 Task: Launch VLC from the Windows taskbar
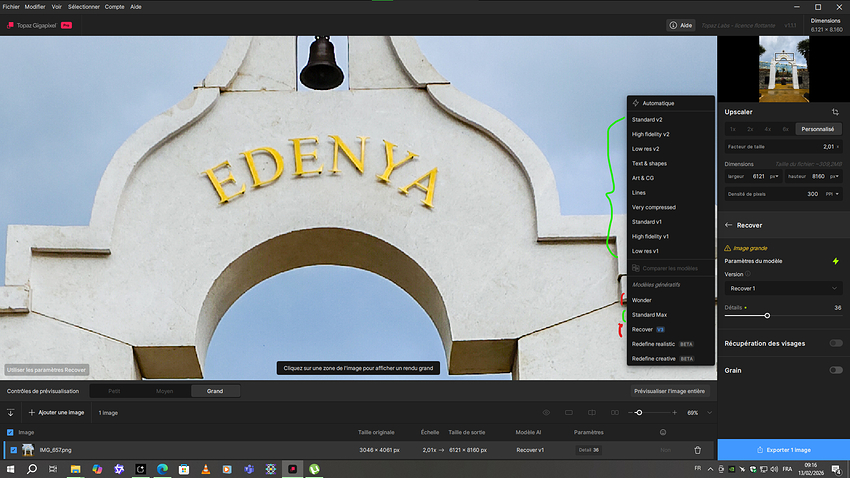(205, 468)
